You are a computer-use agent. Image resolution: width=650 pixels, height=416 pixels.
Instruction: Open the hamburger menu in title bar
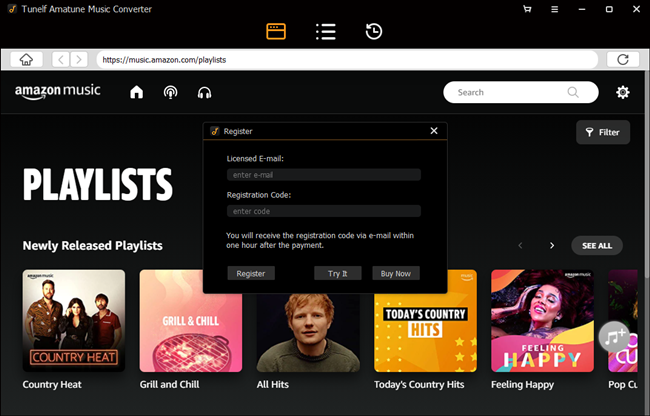[554, 9]
